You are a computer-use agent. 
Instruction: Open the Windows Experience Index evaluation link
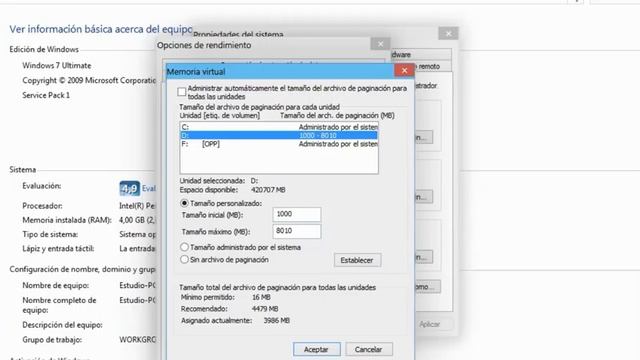coord(149,188)
